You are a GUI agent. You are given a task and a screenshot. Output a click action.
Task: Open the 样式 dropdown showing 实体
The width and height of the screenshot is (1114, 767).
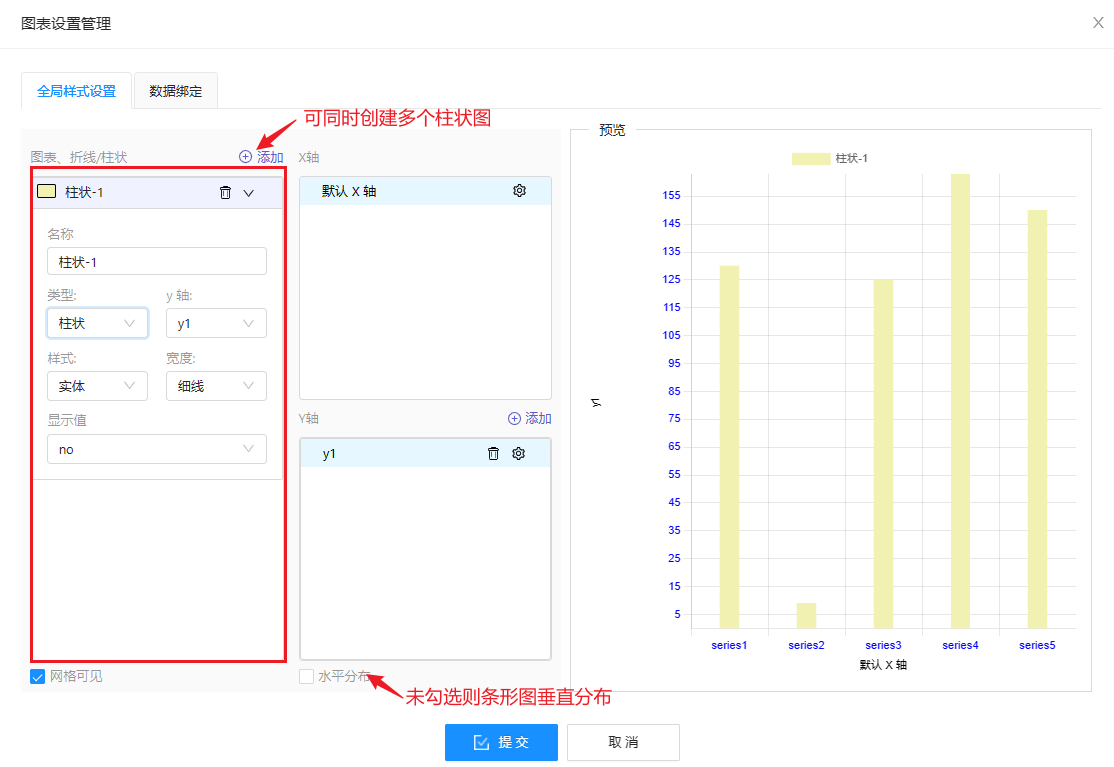click(97, 386)
